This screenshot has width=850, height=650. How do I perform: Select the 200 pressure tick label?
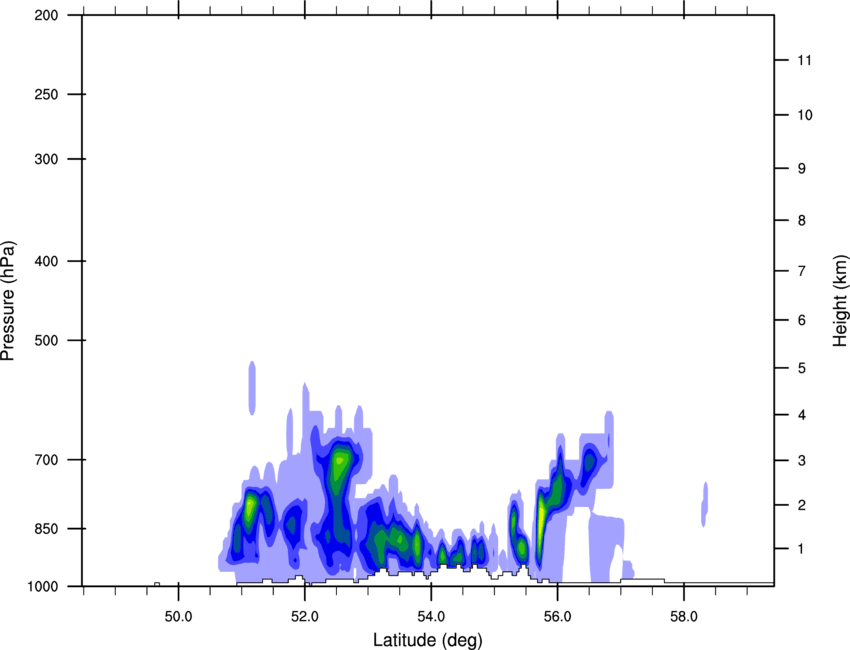click(x=46, y=15)
